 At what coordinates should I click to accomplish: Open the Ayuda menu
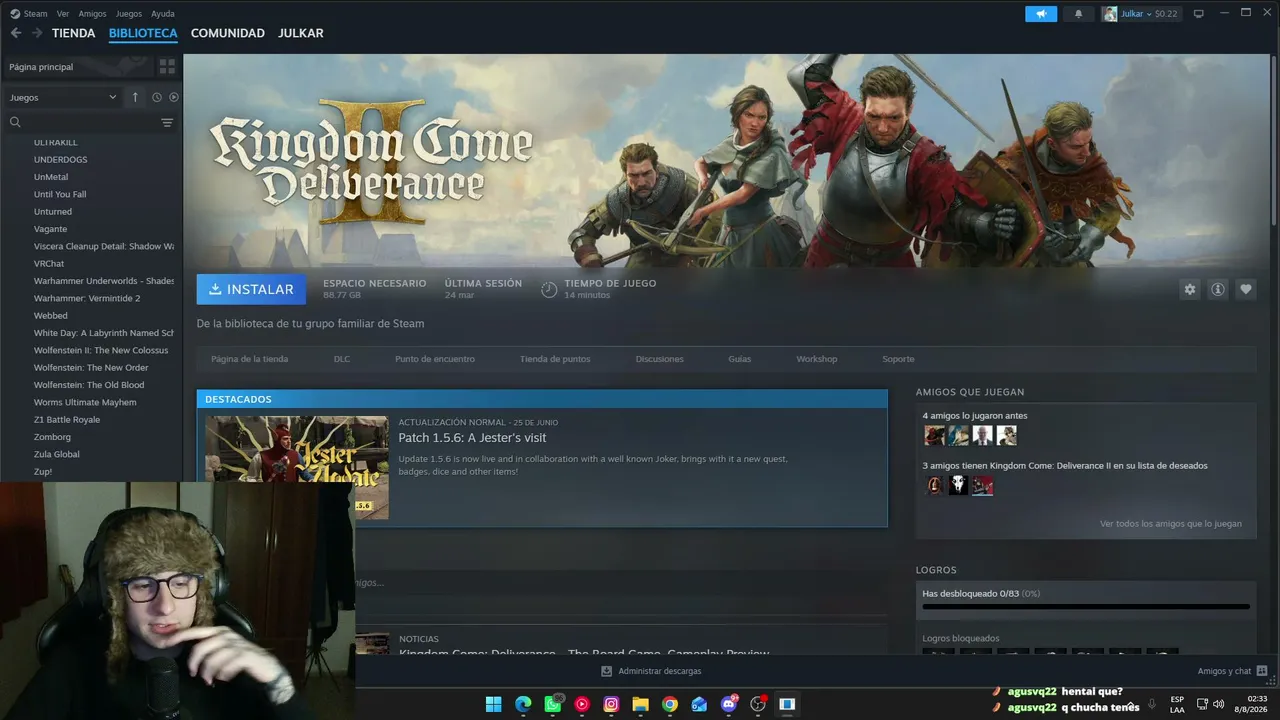(163, 14)
